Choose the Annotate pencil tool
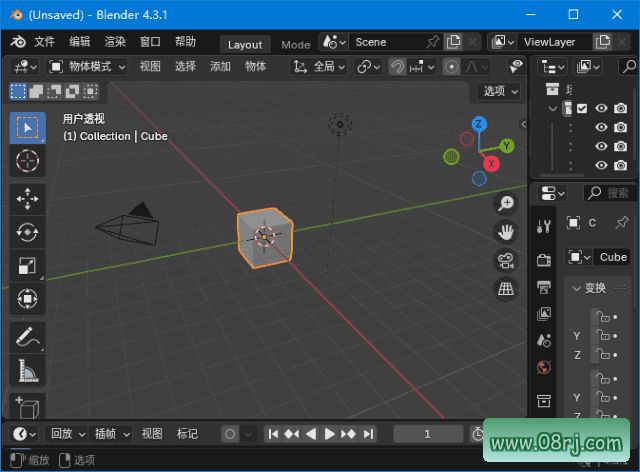Image resolution: width=640 pixels, height=472 pixels. (x=27, y=337)
